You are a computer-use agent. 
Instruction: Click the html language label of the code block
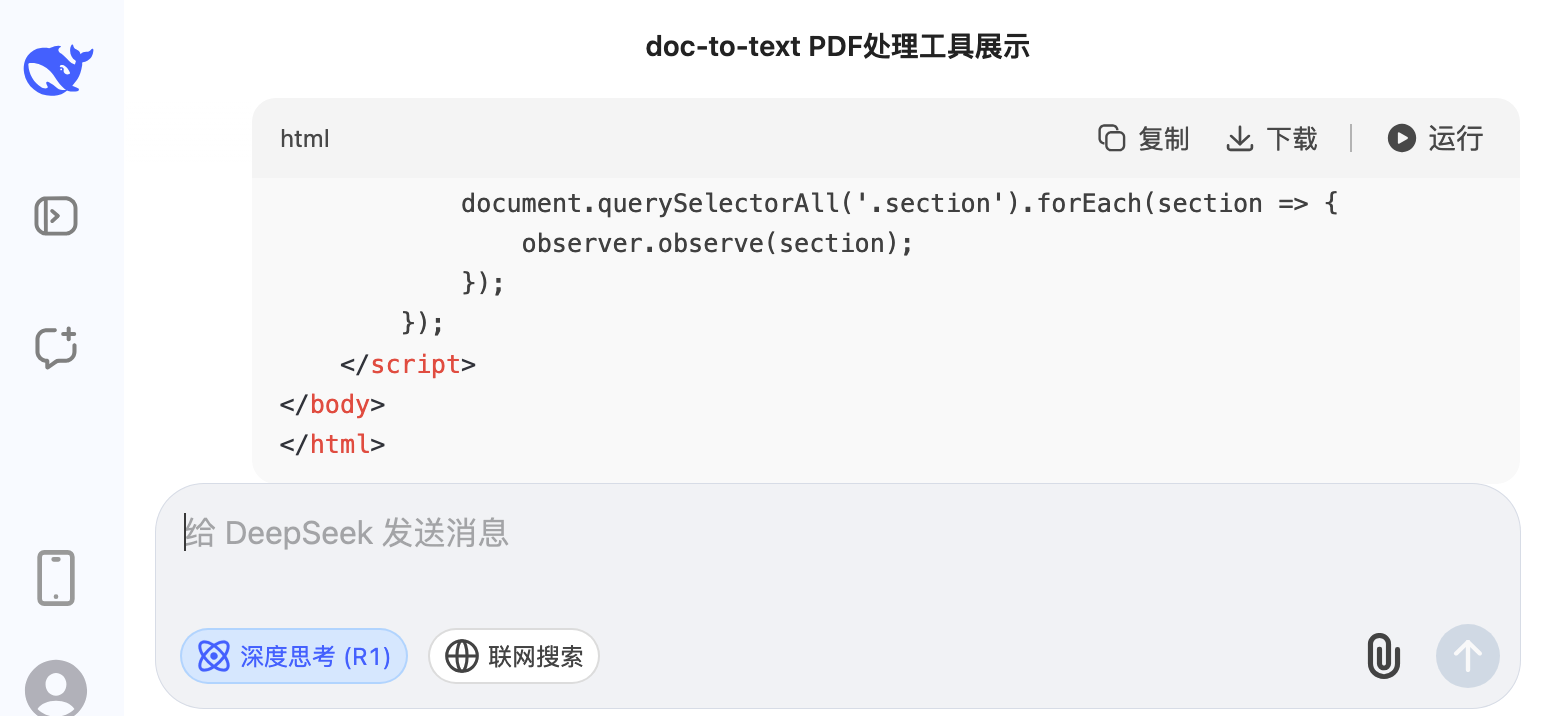tap(305, 139)
